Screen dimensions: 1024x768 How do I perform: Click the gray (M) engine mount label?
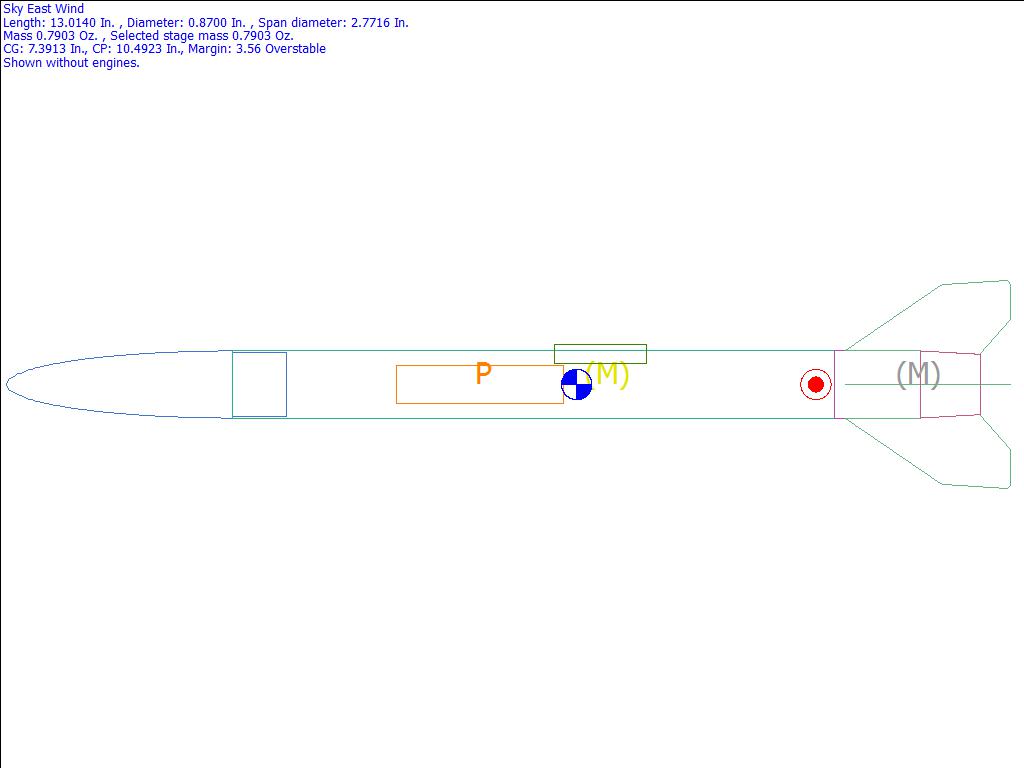[917, 374]
